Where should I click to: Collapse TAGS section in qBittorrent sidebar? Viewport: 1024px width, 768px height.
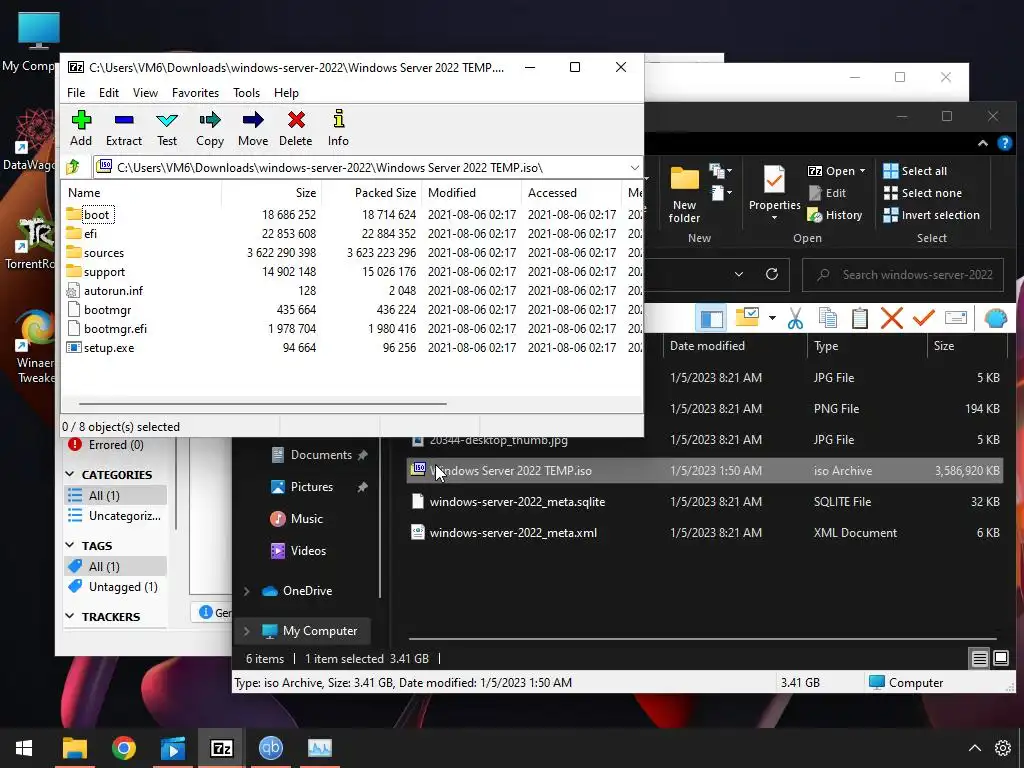pos(71,545)
